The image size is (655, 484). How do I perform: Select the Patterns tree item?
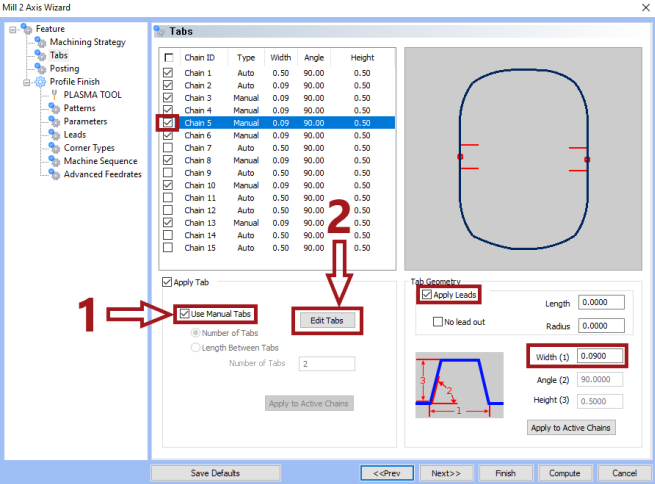click(79, 108)
